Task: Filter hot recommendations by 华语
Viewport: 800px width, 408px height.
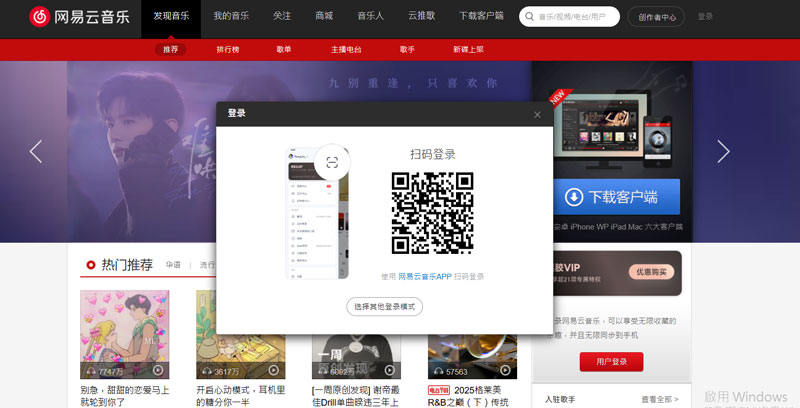Action: click(173, 265)
